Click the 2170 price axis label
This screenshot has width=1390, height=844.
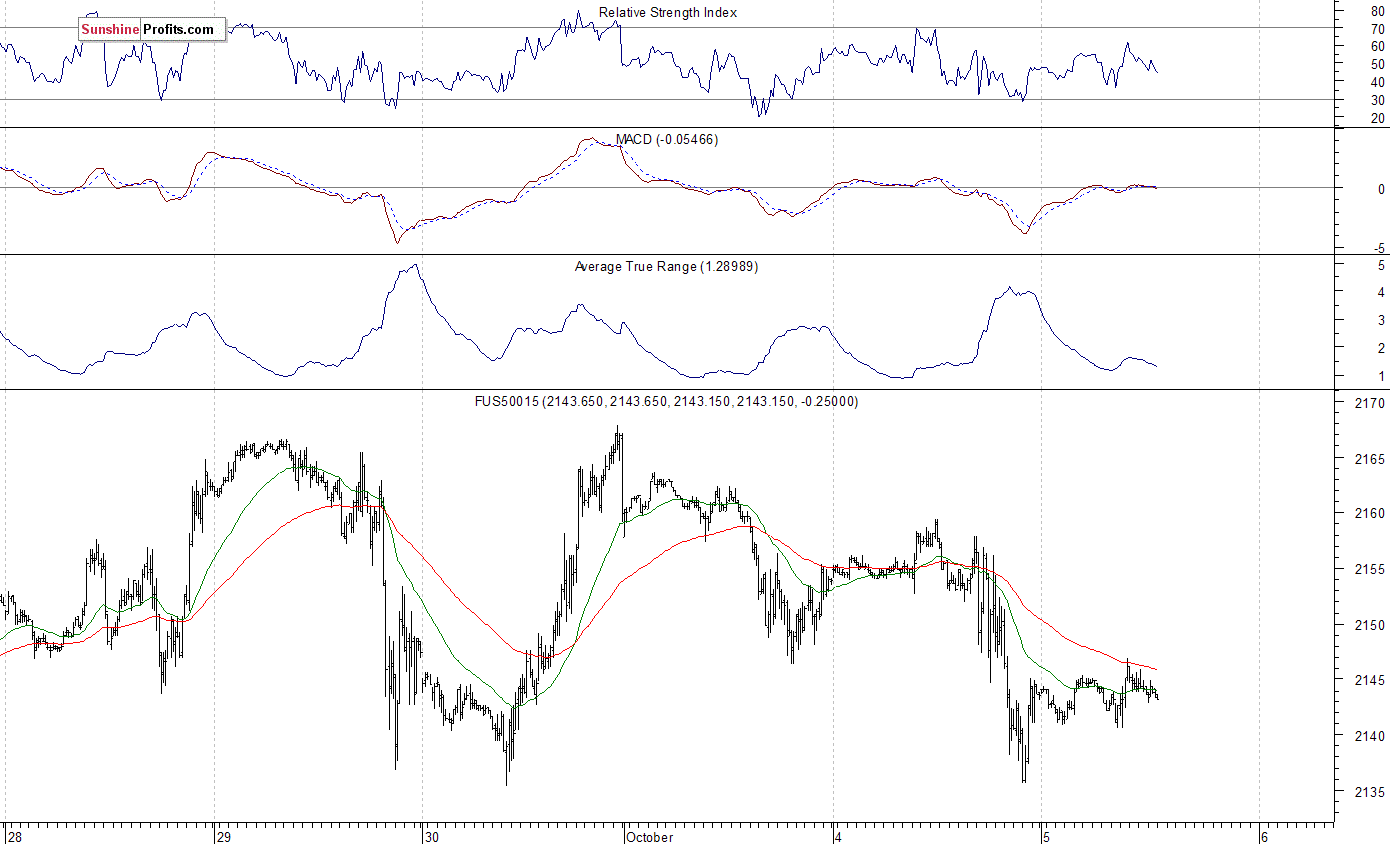tap(1371, 403)
